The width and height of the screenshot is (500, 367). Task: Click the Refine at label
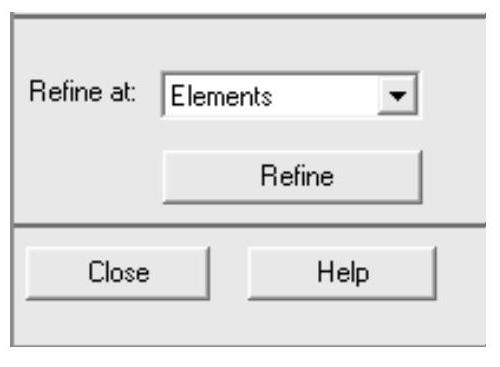tap(83, 91)
